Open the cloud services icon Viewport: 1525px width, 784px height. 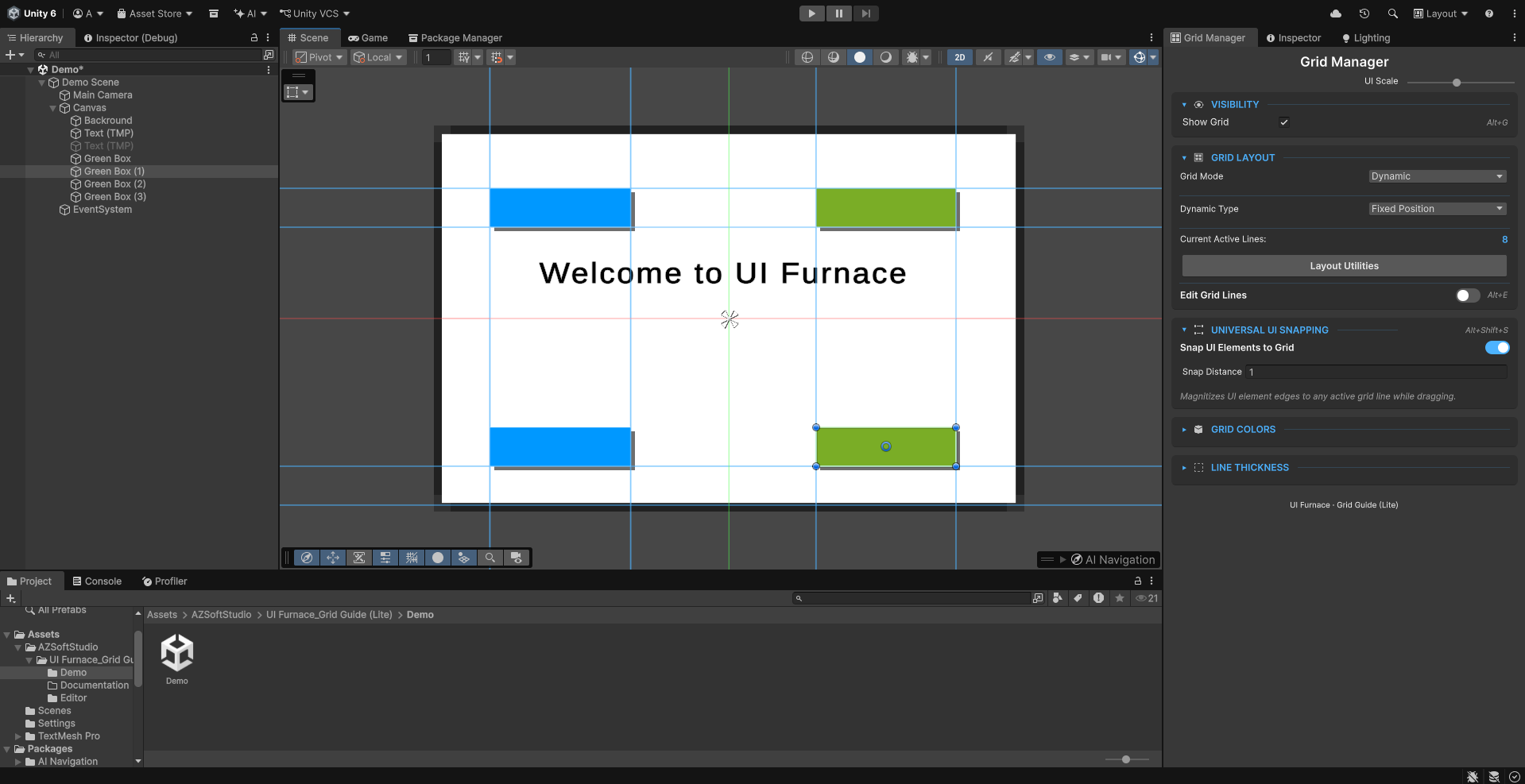(1336, 14)
